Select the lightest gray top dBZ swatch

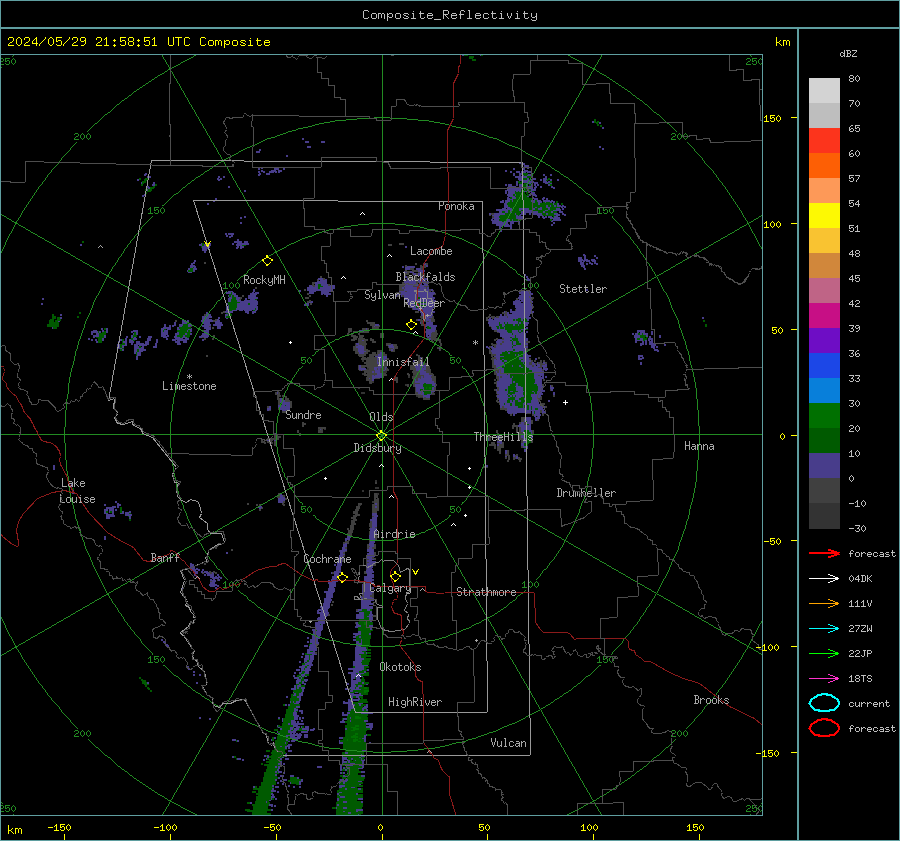(x=824, y=90)
